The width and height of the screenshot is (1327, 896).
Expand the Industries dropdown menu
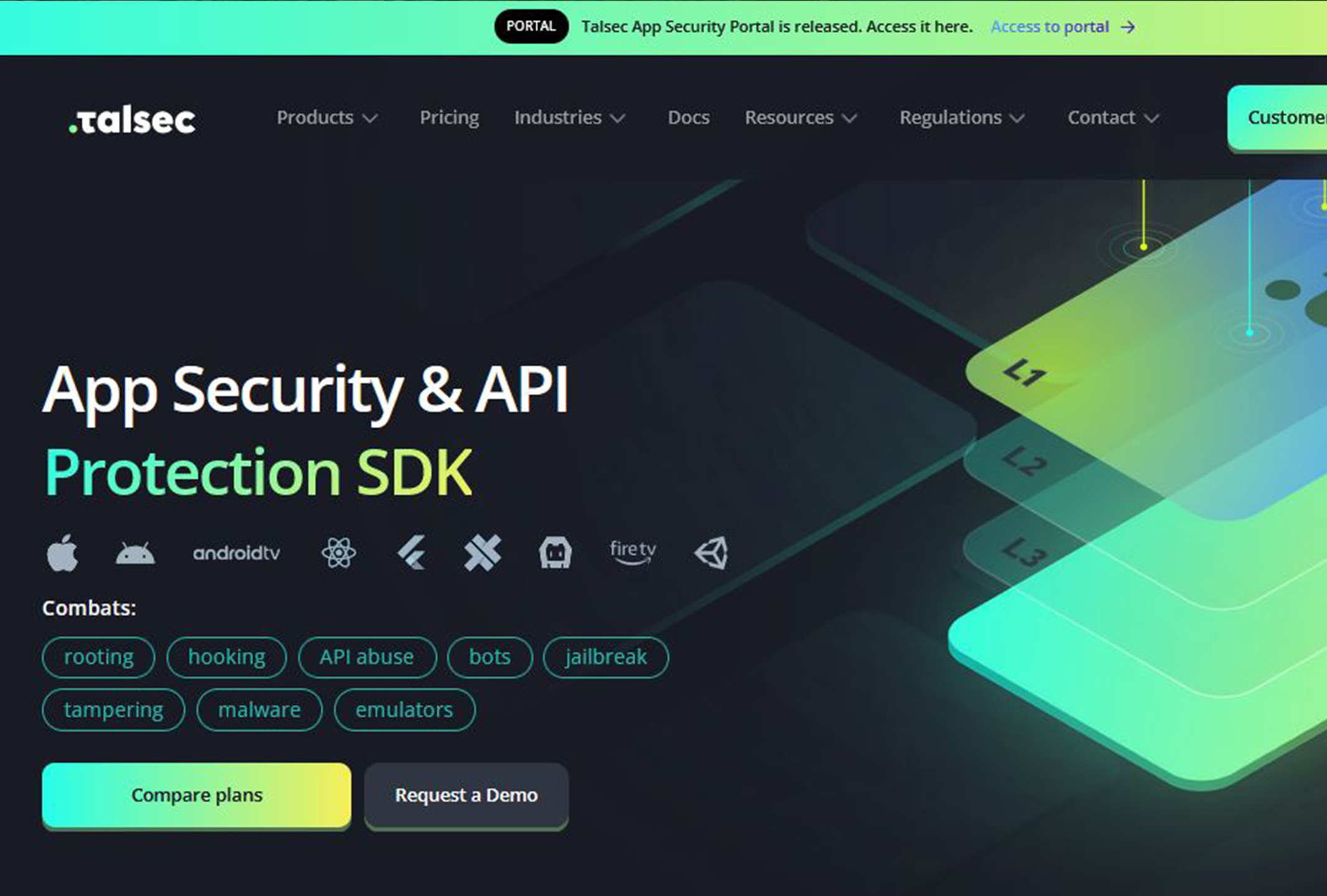pyautogui.click(x=570, y=118)
